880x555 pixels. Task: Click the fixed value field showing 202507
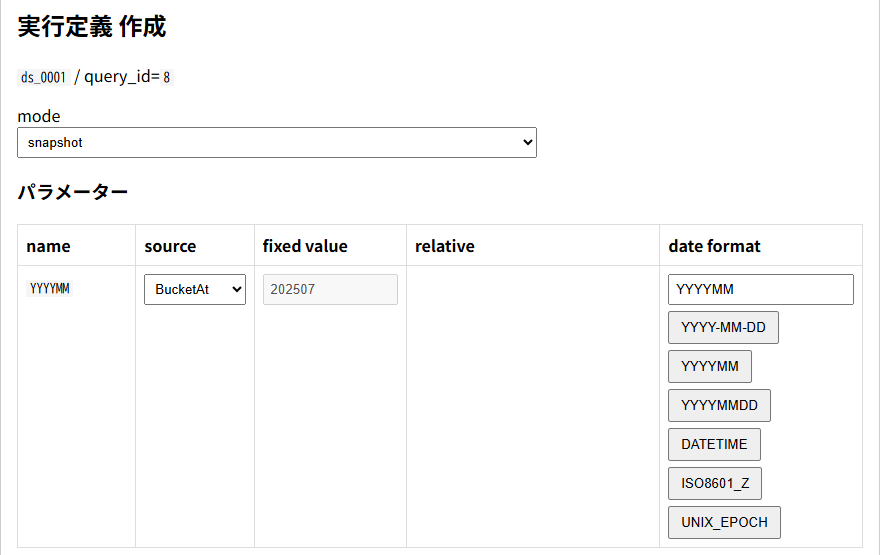(x=329, y=289)
